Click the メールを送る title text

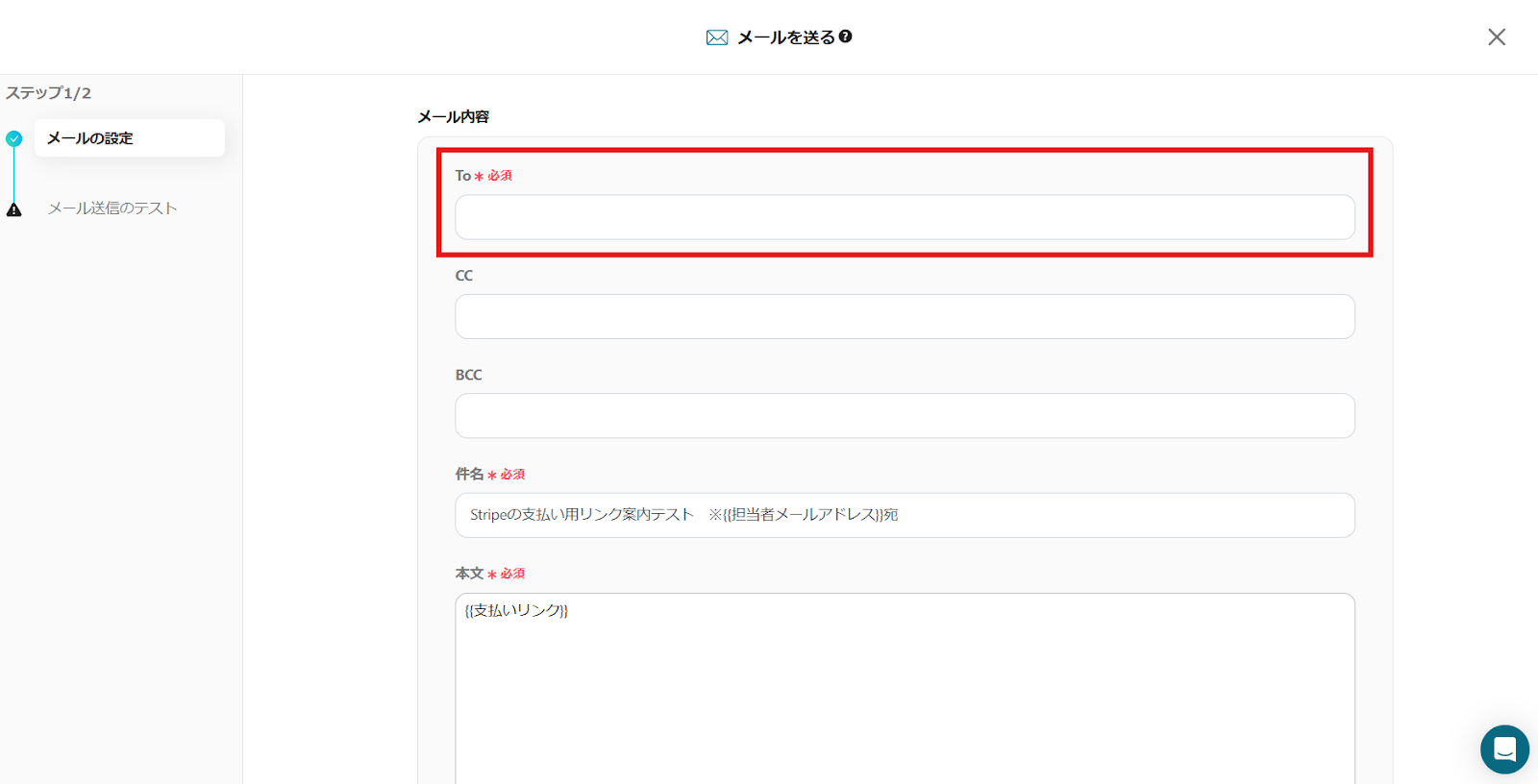[x=785, y=37]
